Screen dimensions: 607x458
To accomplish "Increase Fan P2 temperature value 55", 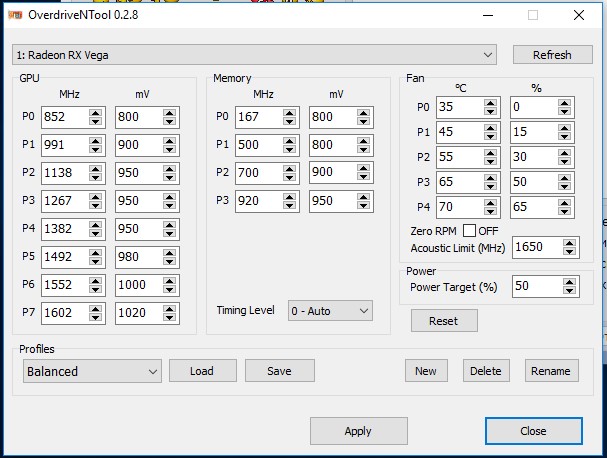I will [x=490, y=153].
